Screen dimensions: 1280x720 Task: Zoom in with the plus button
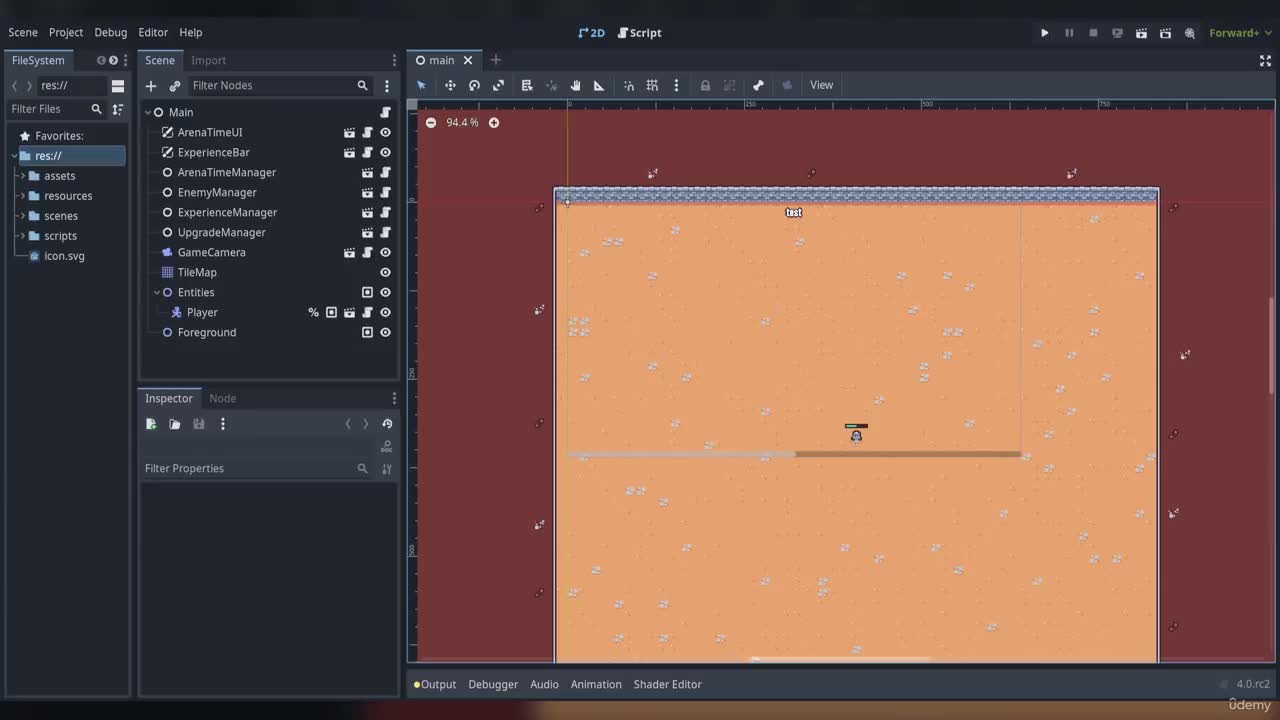tap(493, 122)
